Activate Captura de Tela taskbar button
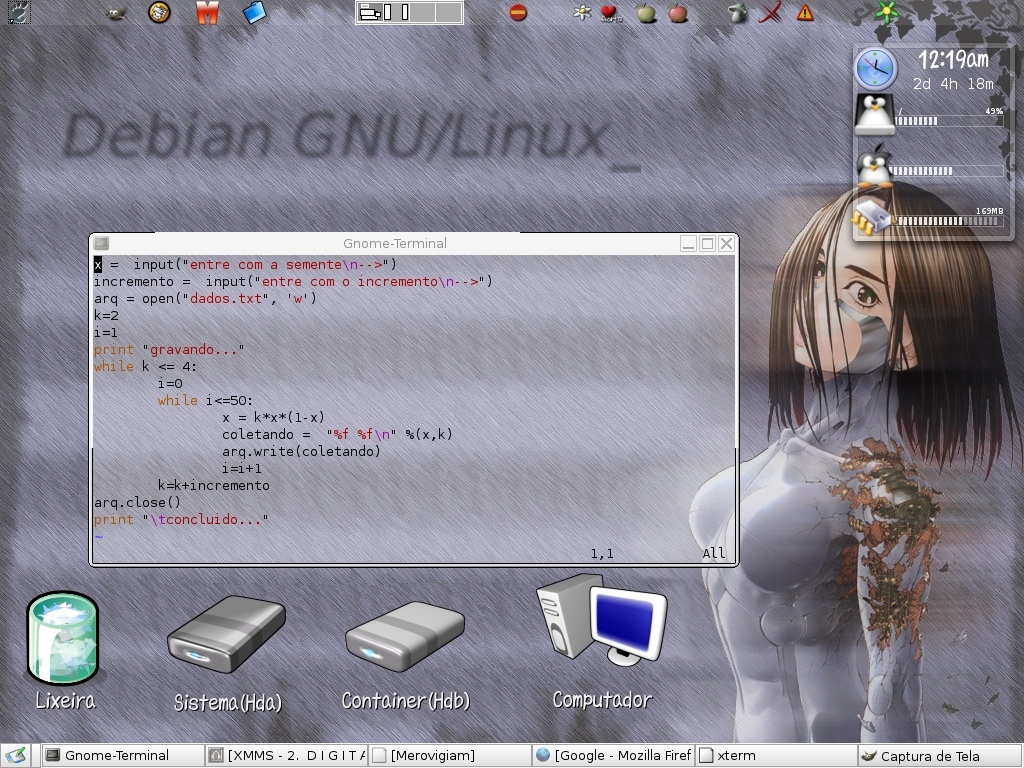The width and height of the screenshot is (1024, 768). pyautogui.click(x=939, y=756)
